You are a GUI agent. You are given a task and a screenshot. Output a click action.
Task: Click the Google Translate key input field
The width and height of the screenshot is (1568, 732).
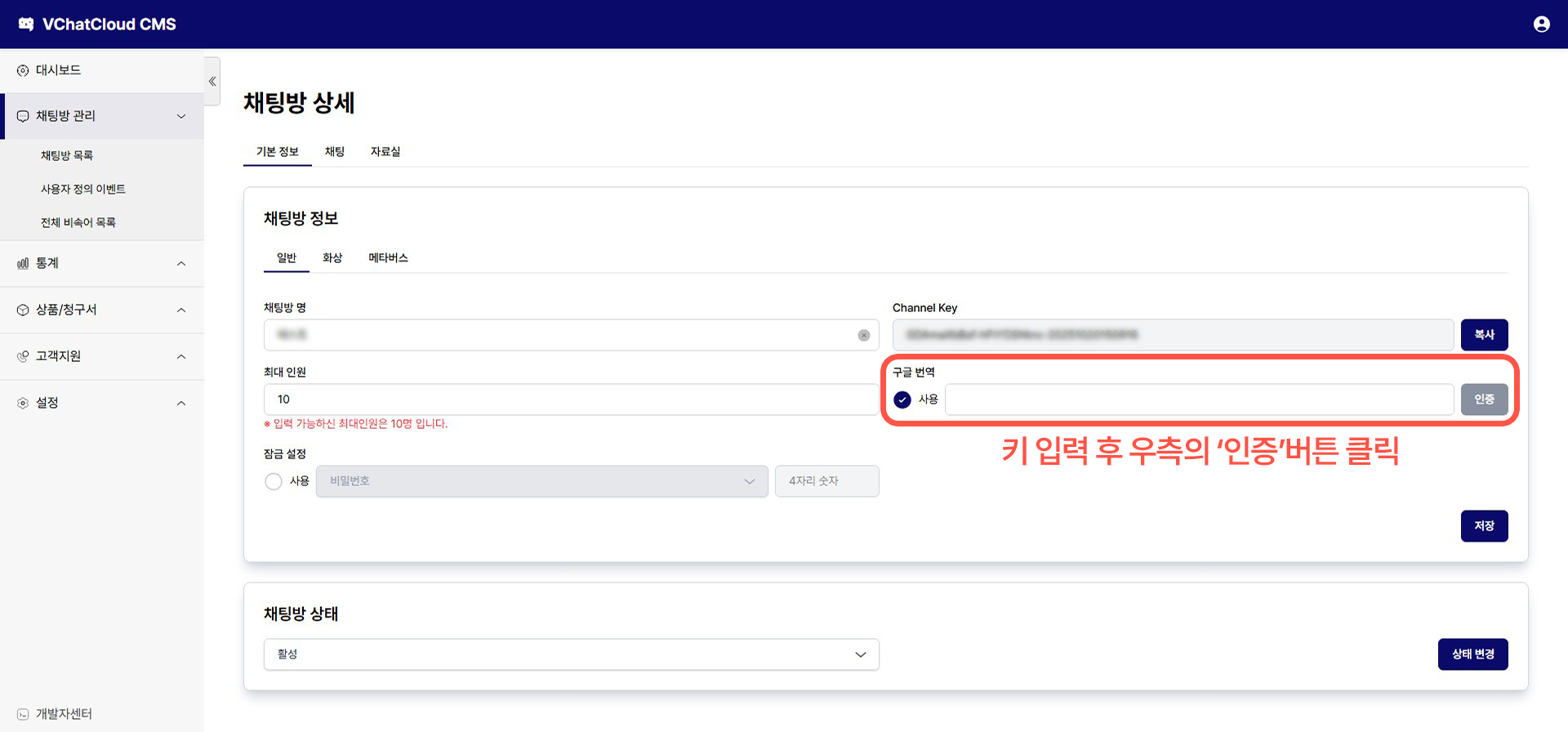(1198, 399)
